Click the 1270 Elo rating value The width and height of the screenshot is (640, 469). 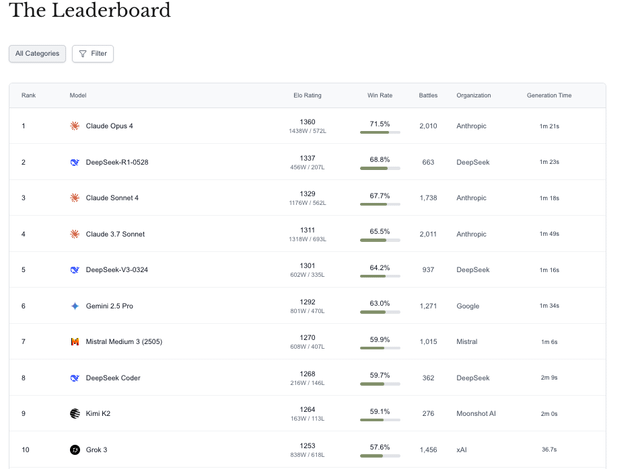click(x=307, y=338)
